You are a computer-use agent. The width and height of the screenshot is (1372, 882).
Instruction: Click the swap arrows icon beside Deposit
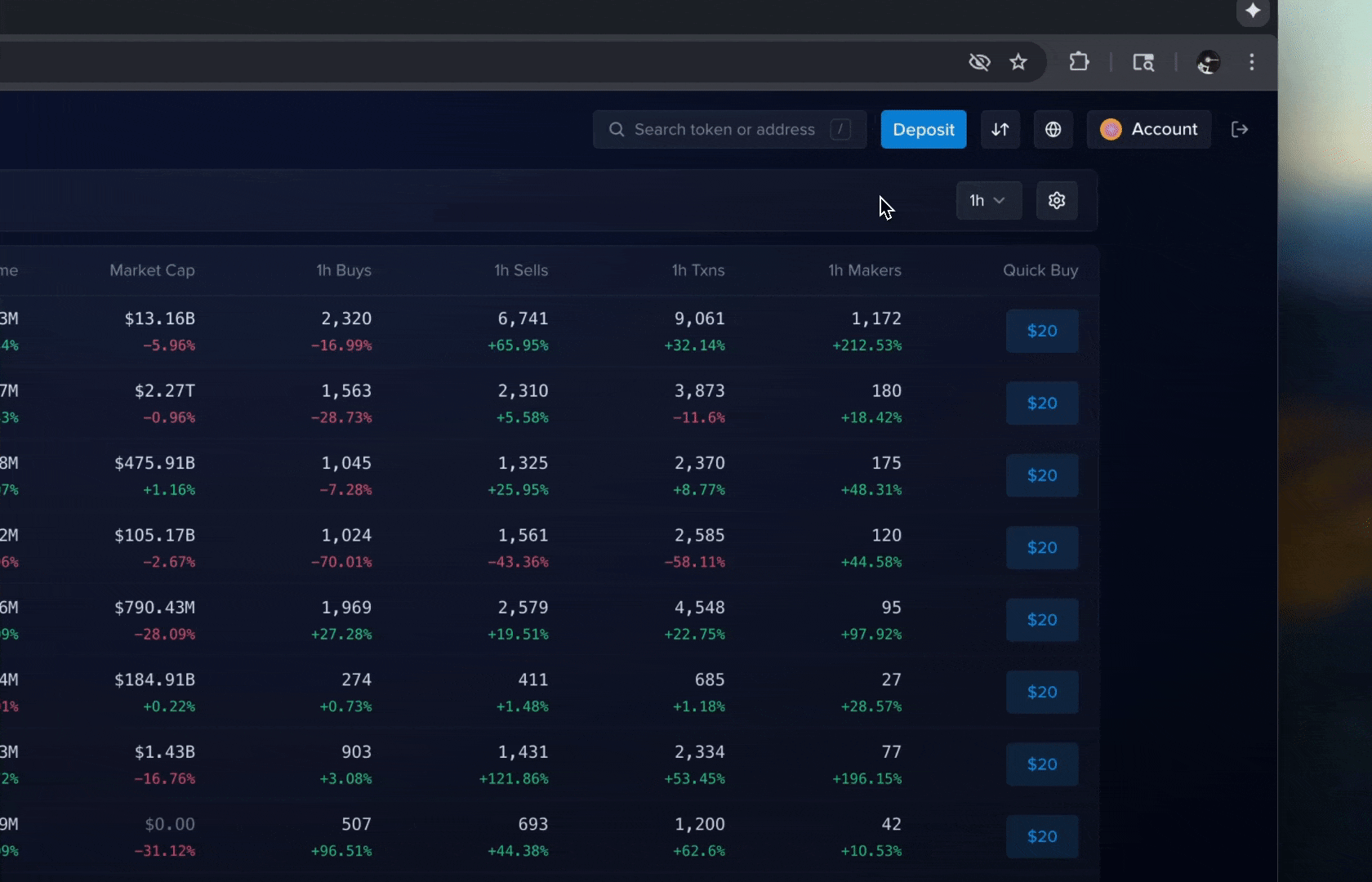point(1000,130)
